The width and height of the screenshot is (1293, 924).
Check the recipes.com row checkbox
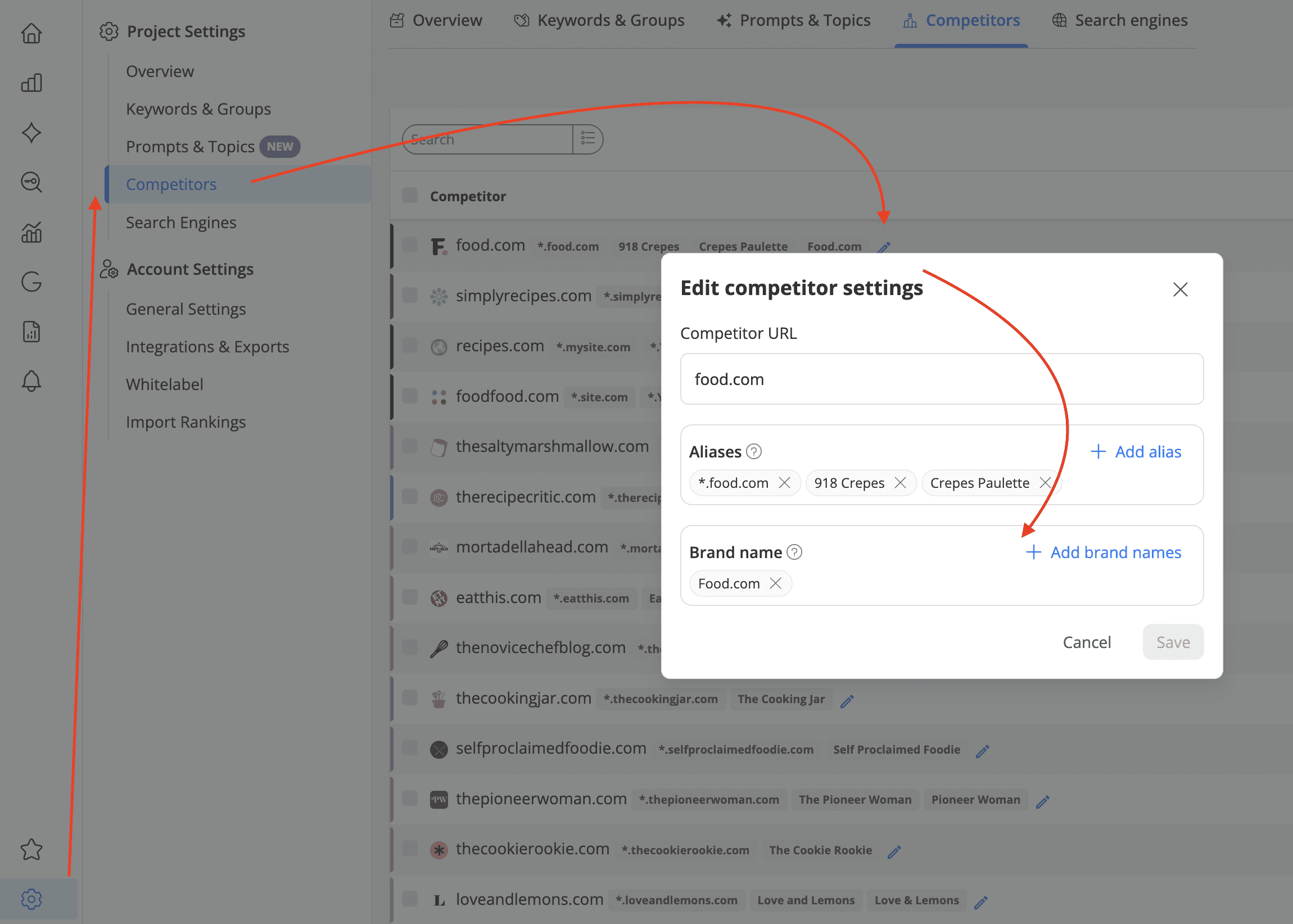(410, 345)
